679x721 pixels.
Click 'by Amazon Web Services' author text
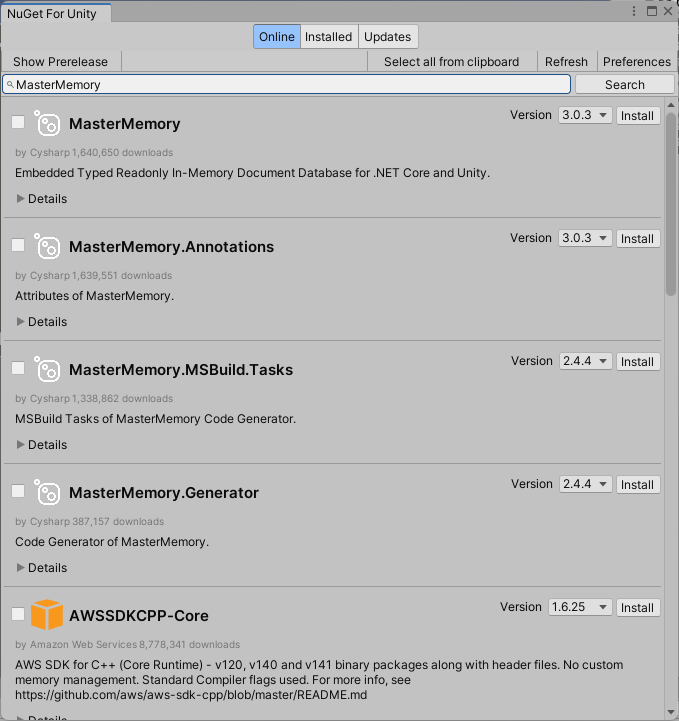coord(76,645)
